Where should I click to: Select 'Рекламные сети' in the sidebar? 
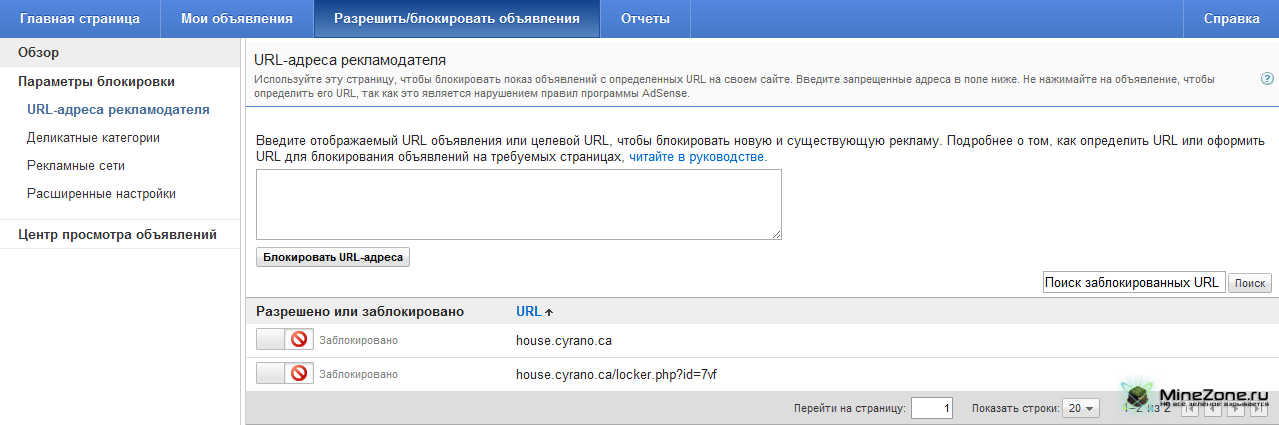(76, 166)
